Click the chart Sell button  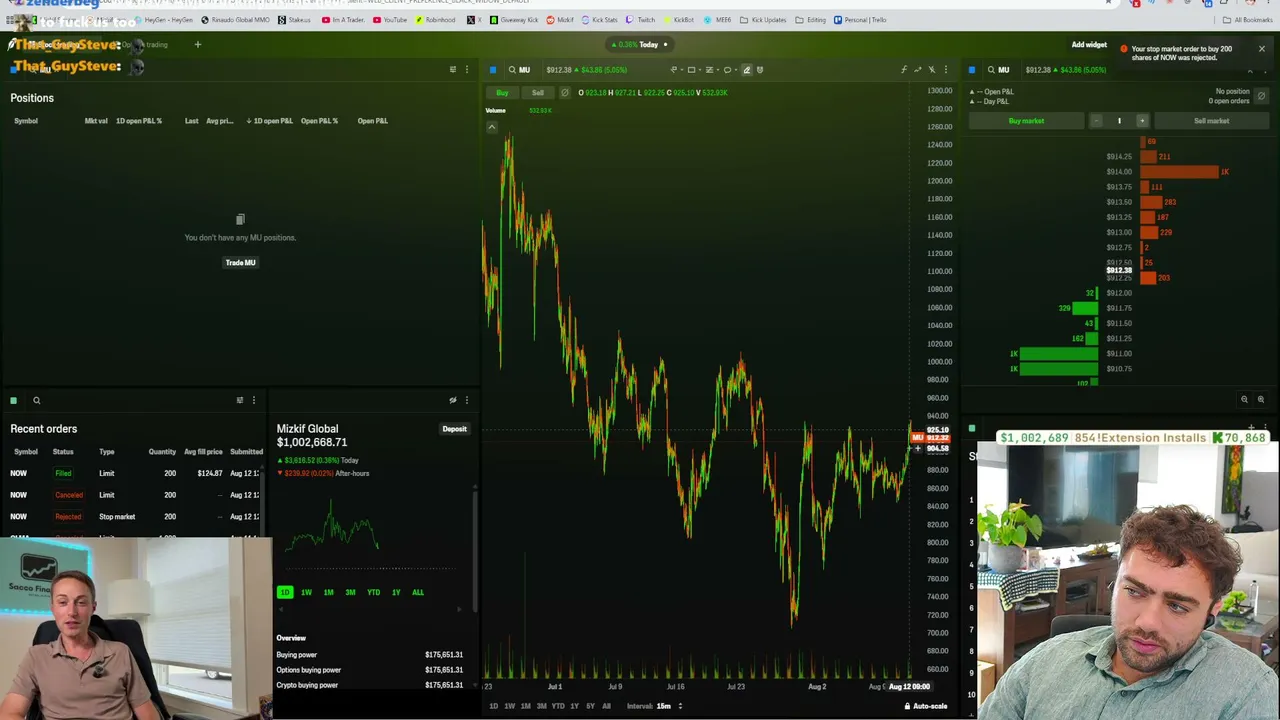(538, 93)
